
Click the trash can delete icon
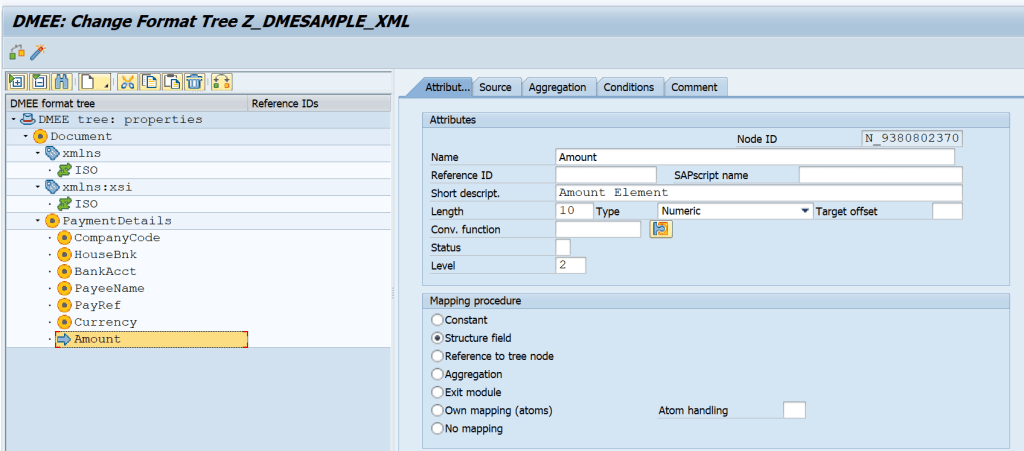click(x=195, y=82)
